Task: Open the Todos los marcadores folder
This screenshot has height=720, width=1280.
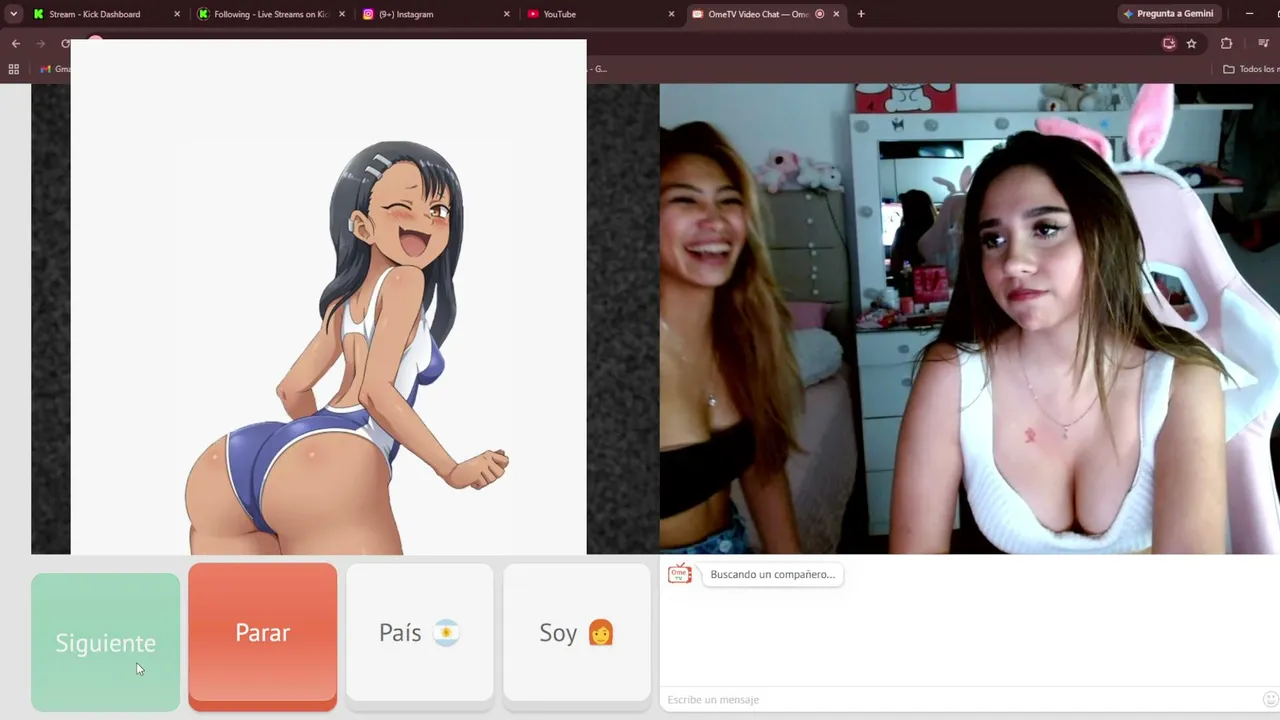Action: (x=1250, y=69)
